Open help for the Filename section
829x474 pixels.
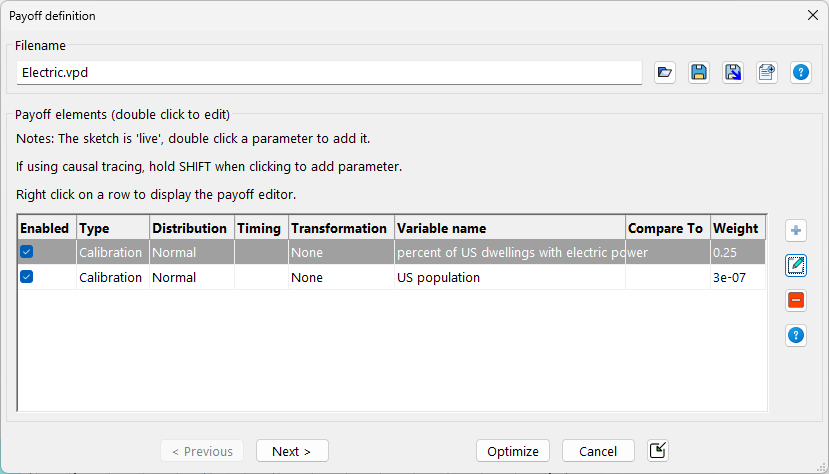tap(801, 72)
